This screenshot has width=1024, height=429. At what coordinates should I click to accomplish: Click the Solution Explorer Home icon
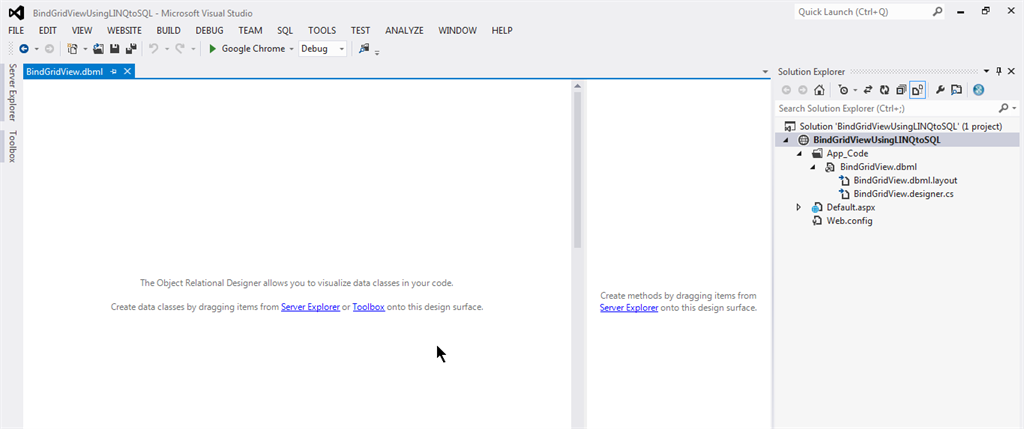pyautogui.click(x=819, y=90)
